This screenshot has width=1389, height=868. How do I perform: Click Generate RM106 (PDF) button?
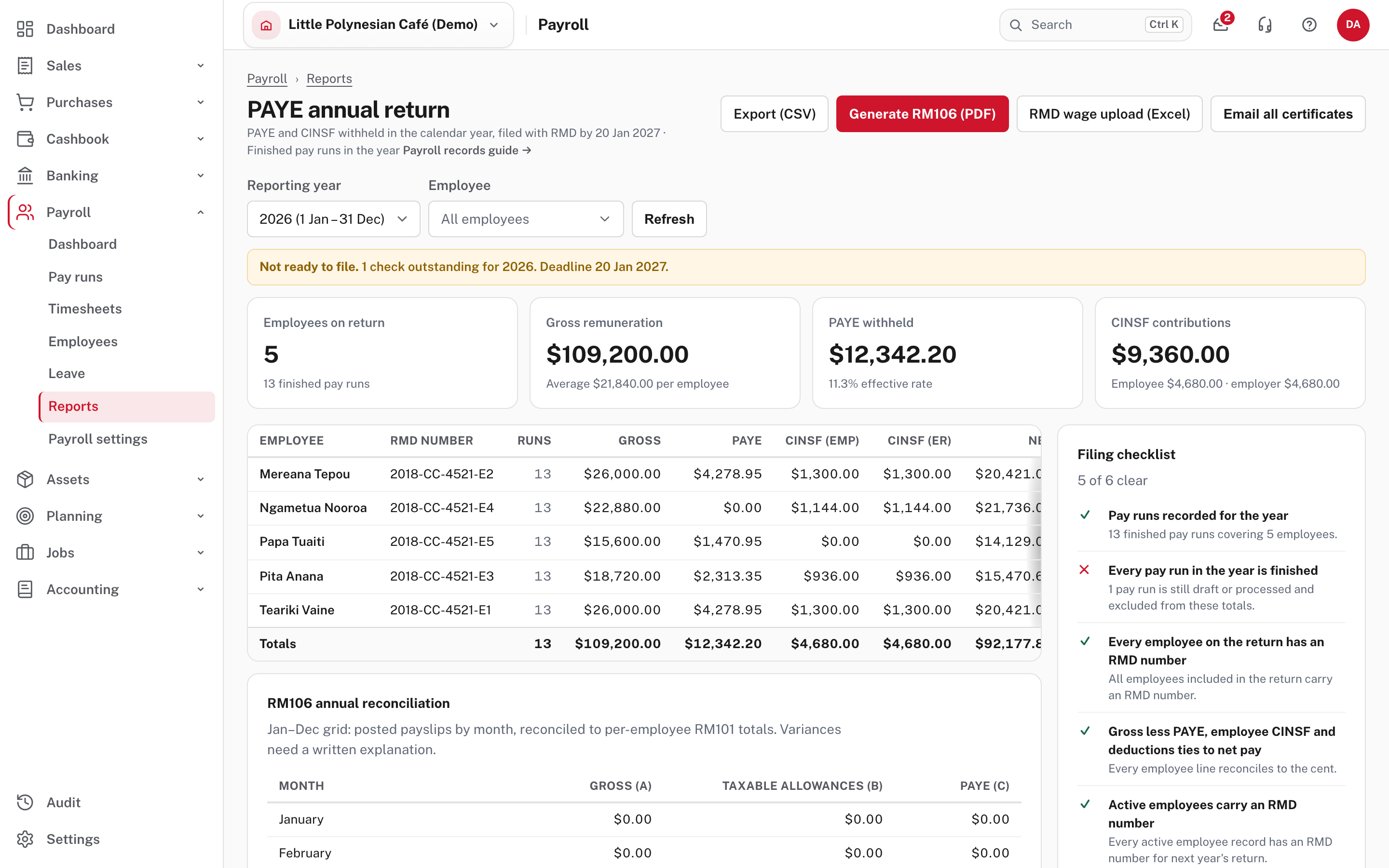point(922,114)
